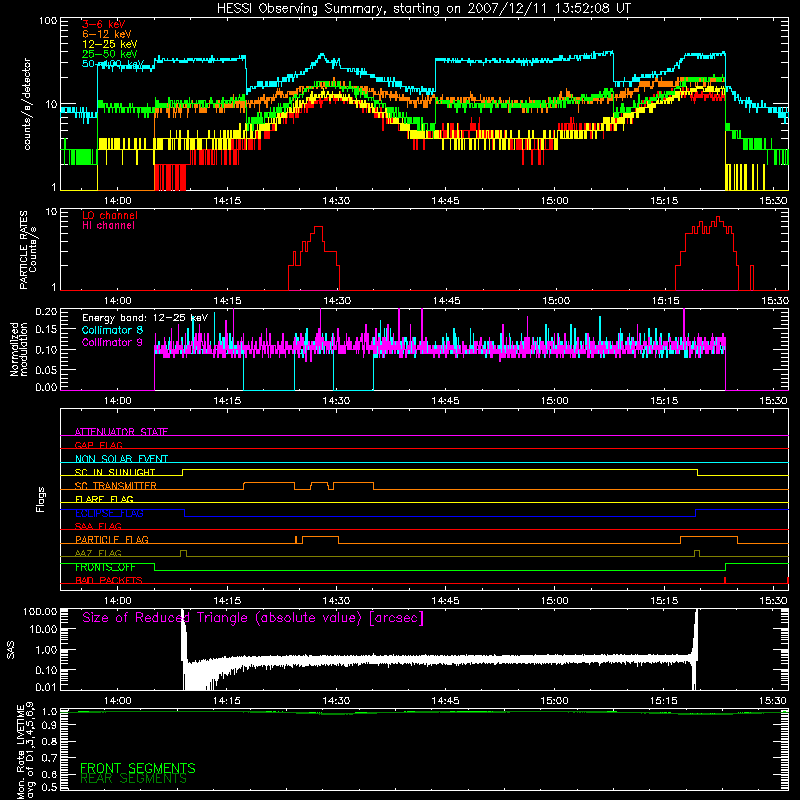Select the 50-100 keV legend entry
This screenshot has width=800, height=800.
112,64
